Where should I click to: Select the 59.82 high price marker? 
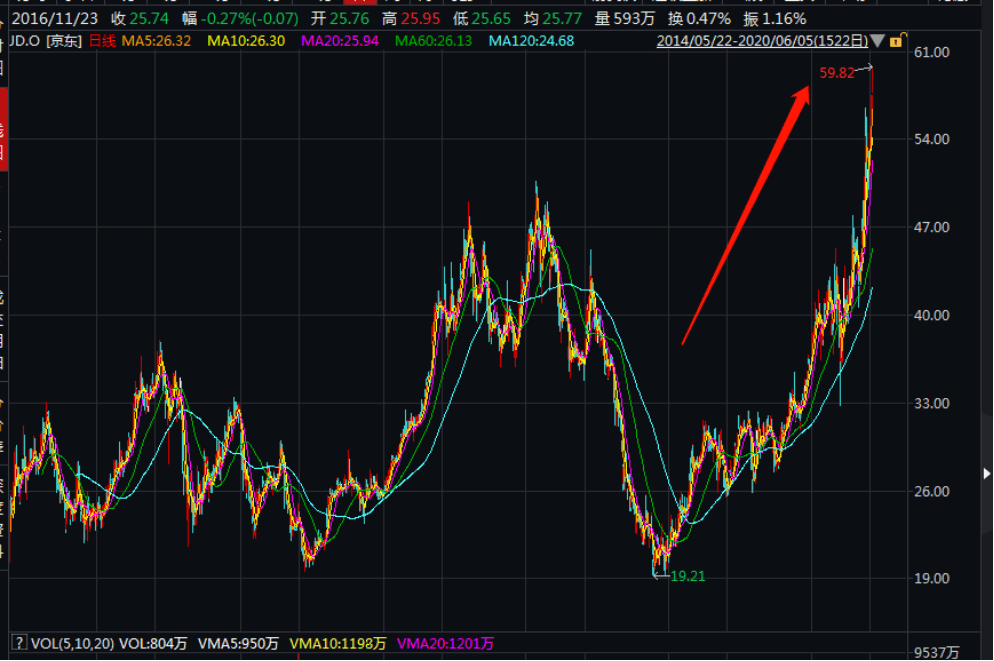coord(837,73)
